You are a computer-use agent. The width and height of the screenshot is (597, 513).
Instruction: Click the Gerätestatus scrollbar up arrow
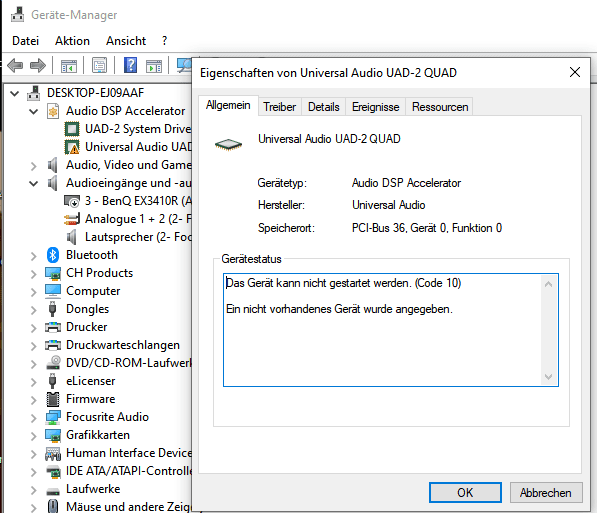(548, 284)
